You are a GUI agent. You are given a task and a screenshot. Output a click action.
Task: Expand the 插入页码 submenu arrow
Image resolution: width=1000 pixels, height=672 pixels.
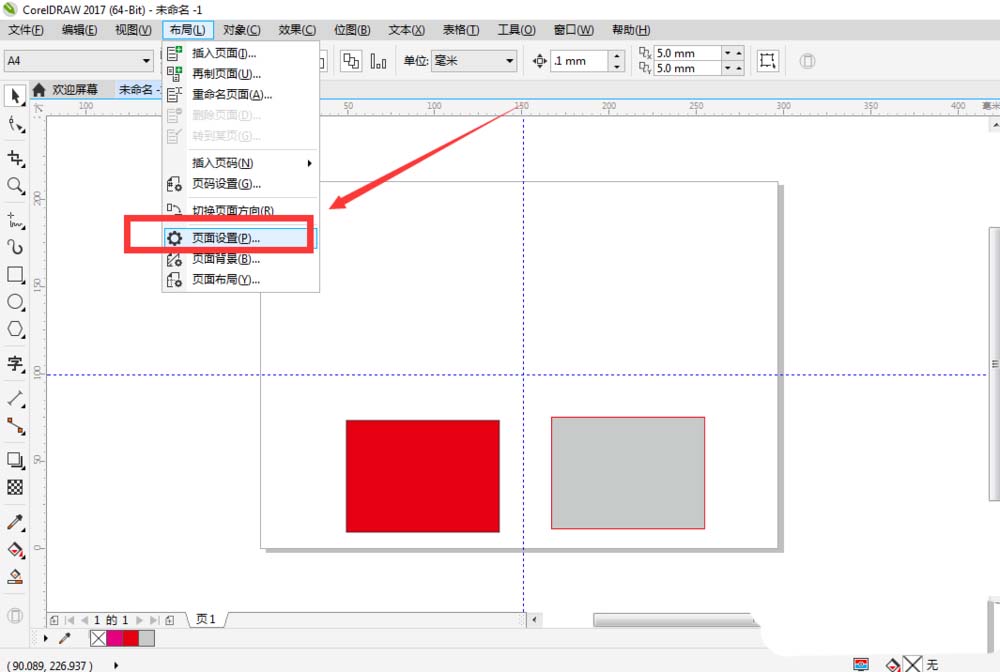[309, 163]
